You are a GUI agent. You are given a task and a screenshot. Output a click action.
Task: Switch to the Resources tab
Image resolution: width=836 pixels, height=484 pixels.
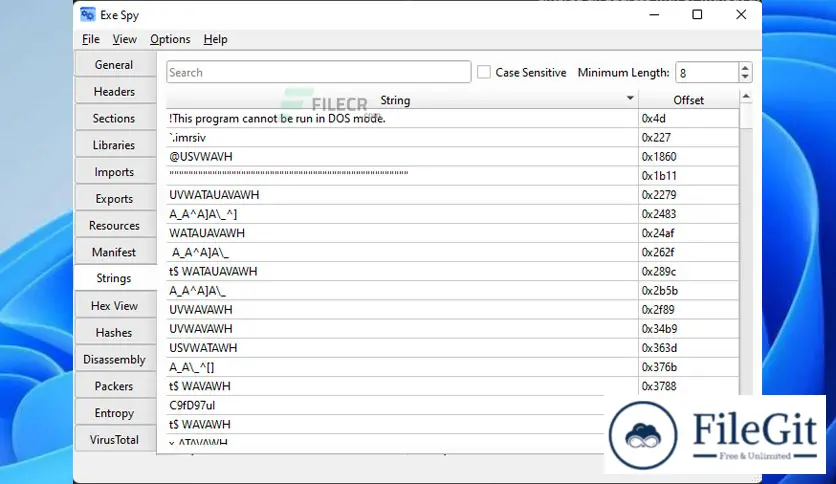[114, 225]
